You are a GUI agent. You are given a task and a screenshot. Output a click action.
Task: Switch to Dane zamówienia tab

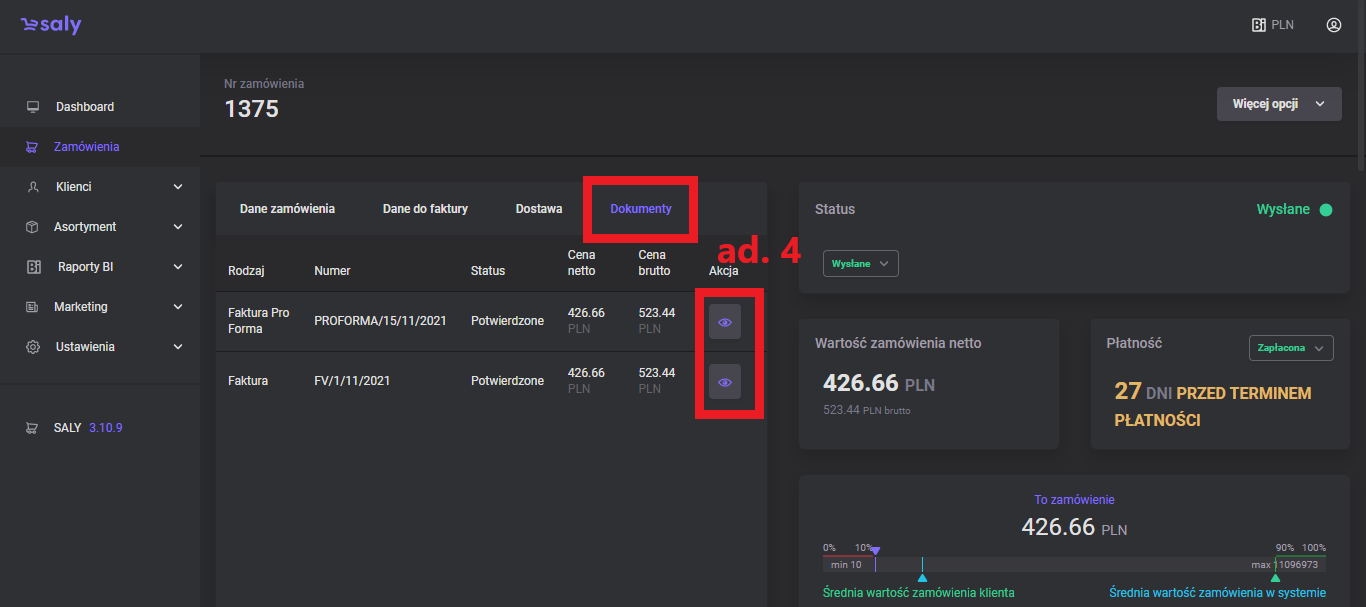tap(287, 209)
